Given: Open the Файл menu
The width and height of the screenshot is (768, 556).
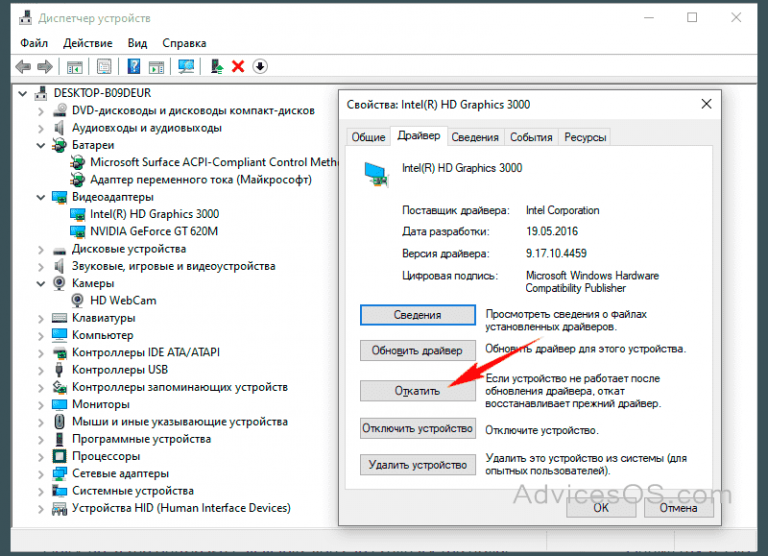Looking at the screenshot, I should [34, 43].
